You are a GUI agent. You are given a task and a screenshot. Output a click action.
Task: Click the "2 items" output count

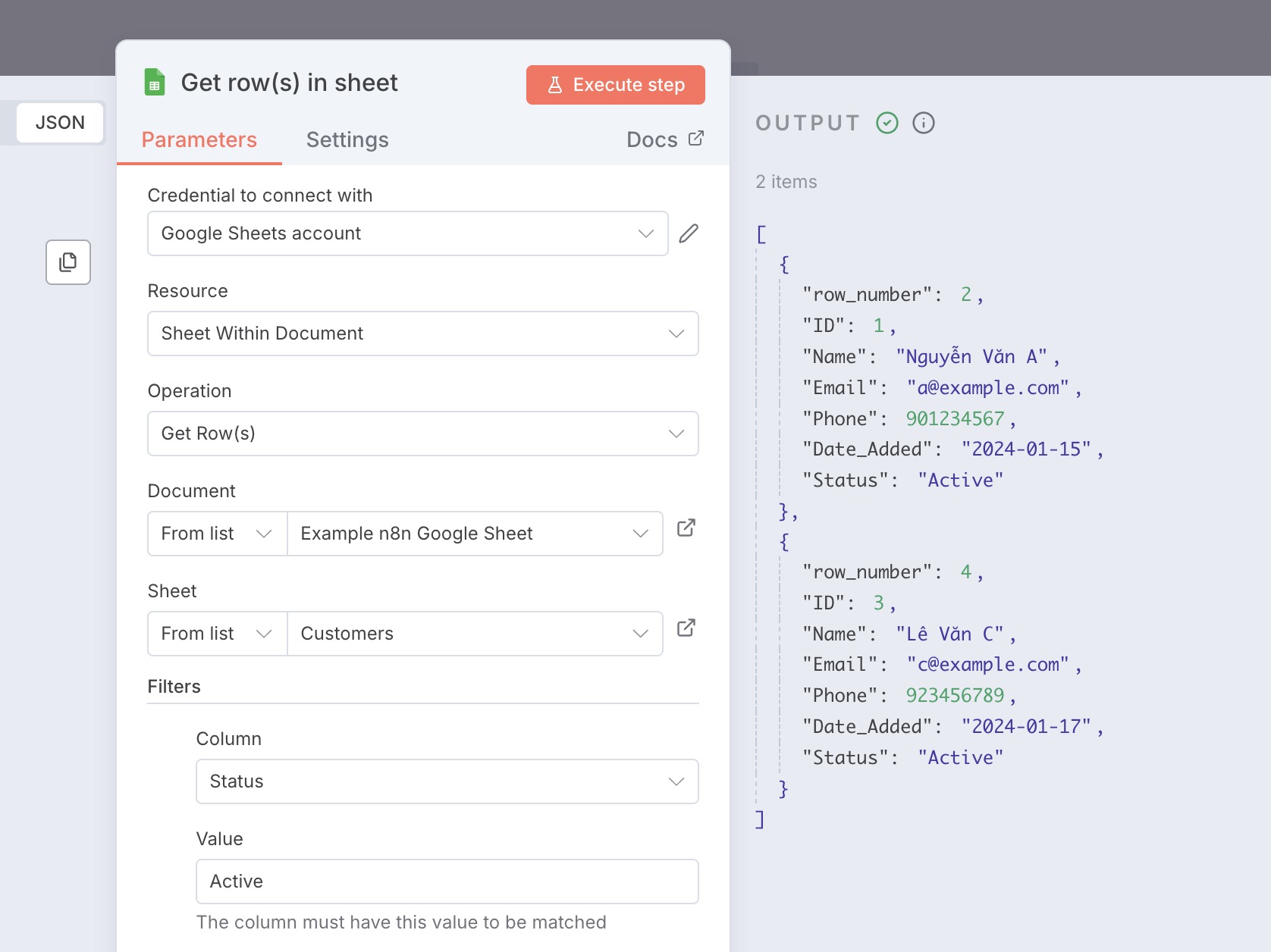(x=786, y=182)
